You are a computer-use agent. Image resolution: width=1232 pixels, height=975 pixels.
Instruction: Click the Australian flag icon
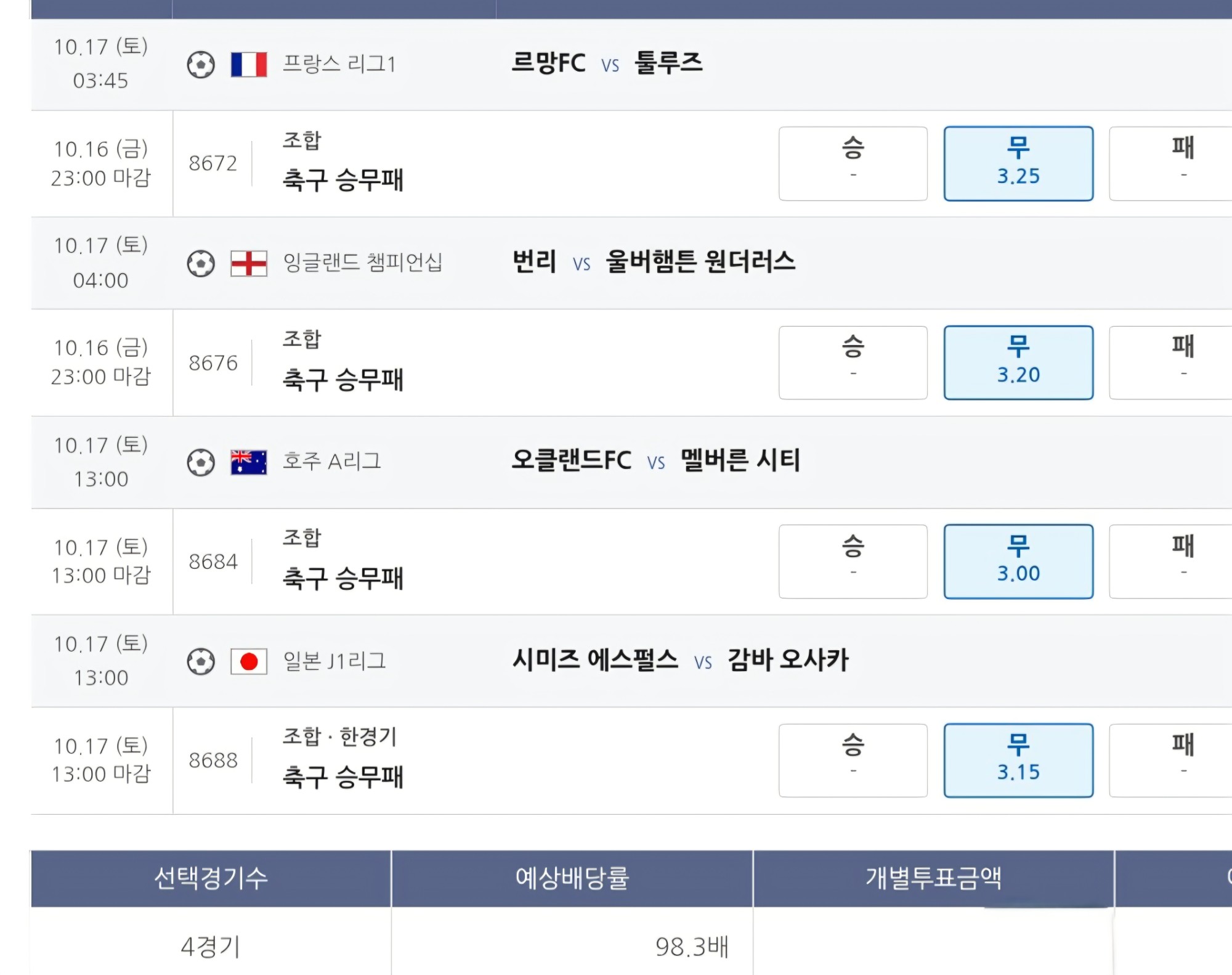tap(249, 462)
